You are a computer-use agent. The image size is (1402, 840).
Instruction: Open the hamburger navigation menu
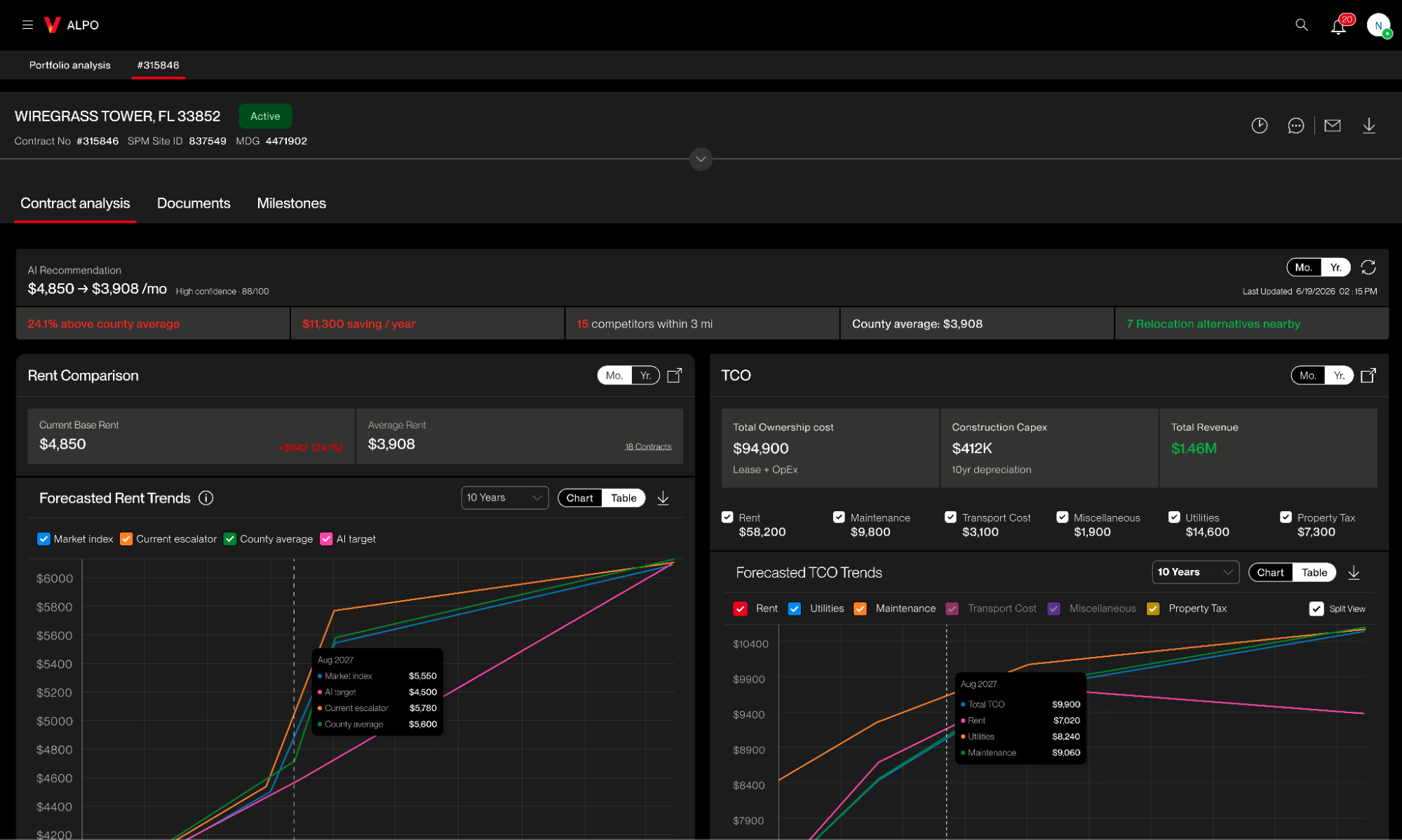[27, 25]
